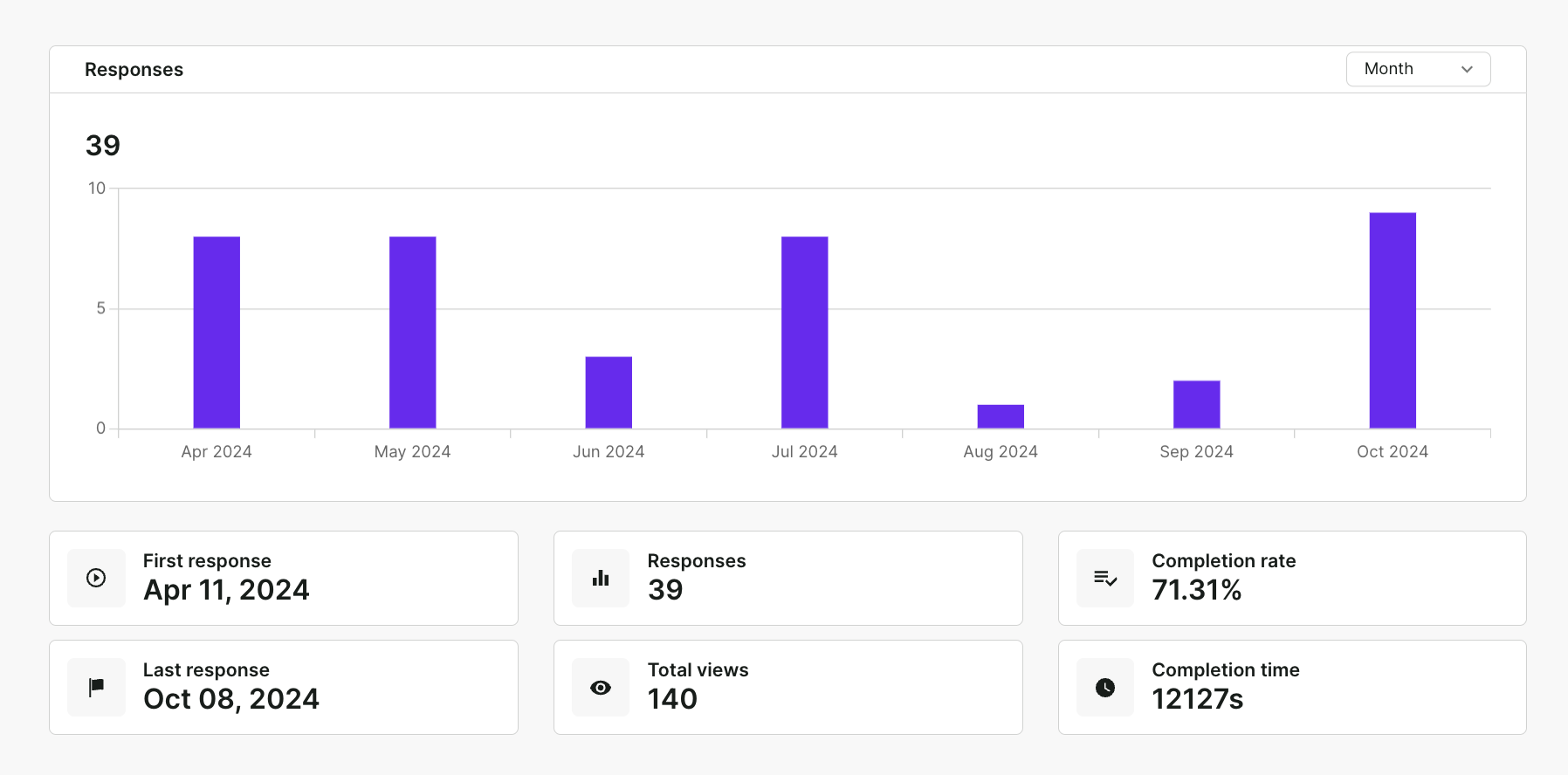
Task: Click the Oct 2024 axis label
Action: point(1393,451)
